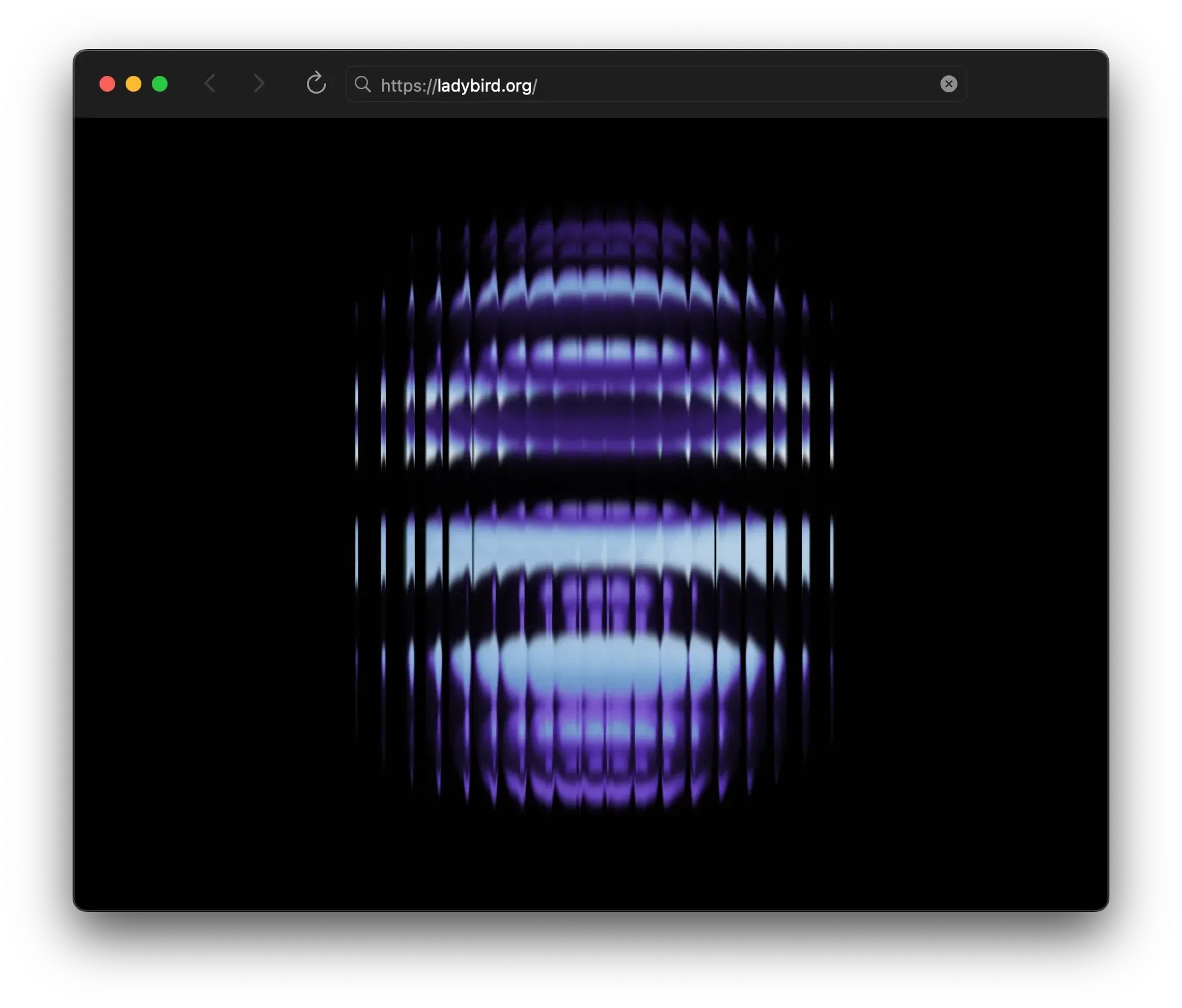Click the toolbar gap between forward and reload
The height and width of the screenshot is (1008, 1182).
287,84
